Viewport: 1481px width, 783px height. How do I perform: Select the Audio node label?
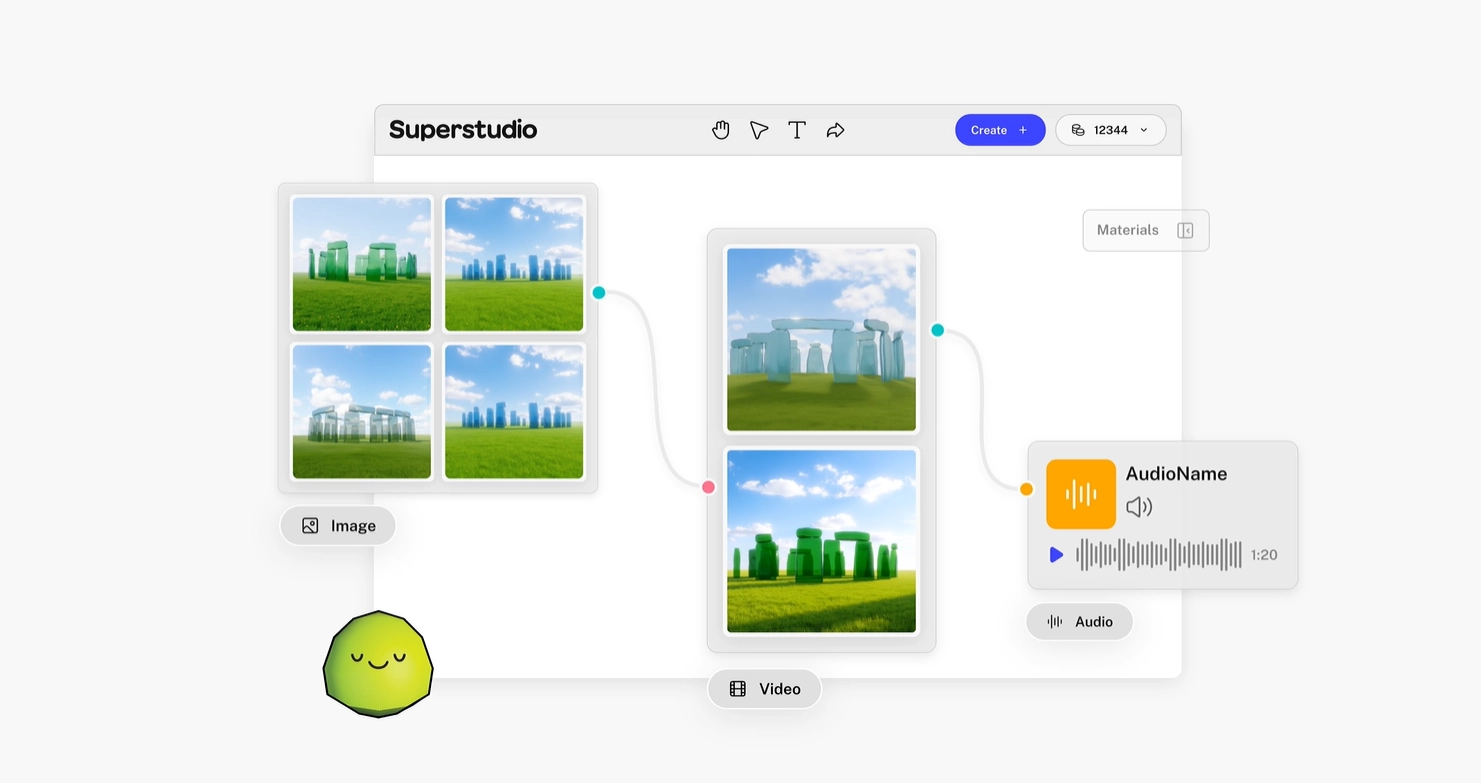(1079, 622)
